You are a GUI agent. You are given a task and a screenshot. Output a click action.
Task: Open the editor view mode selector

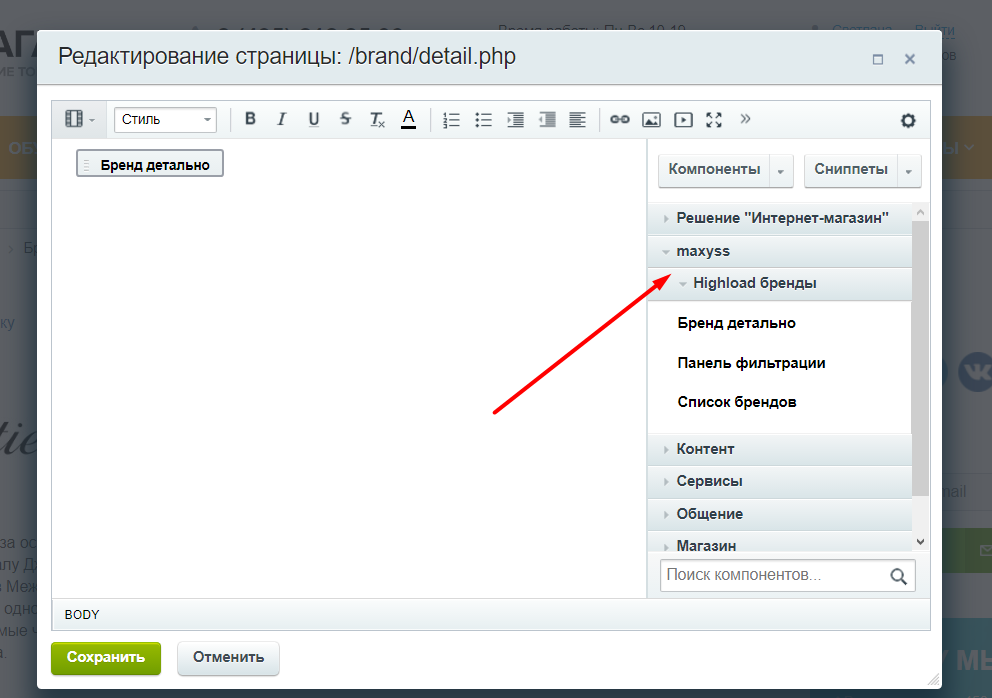[79, 119]
